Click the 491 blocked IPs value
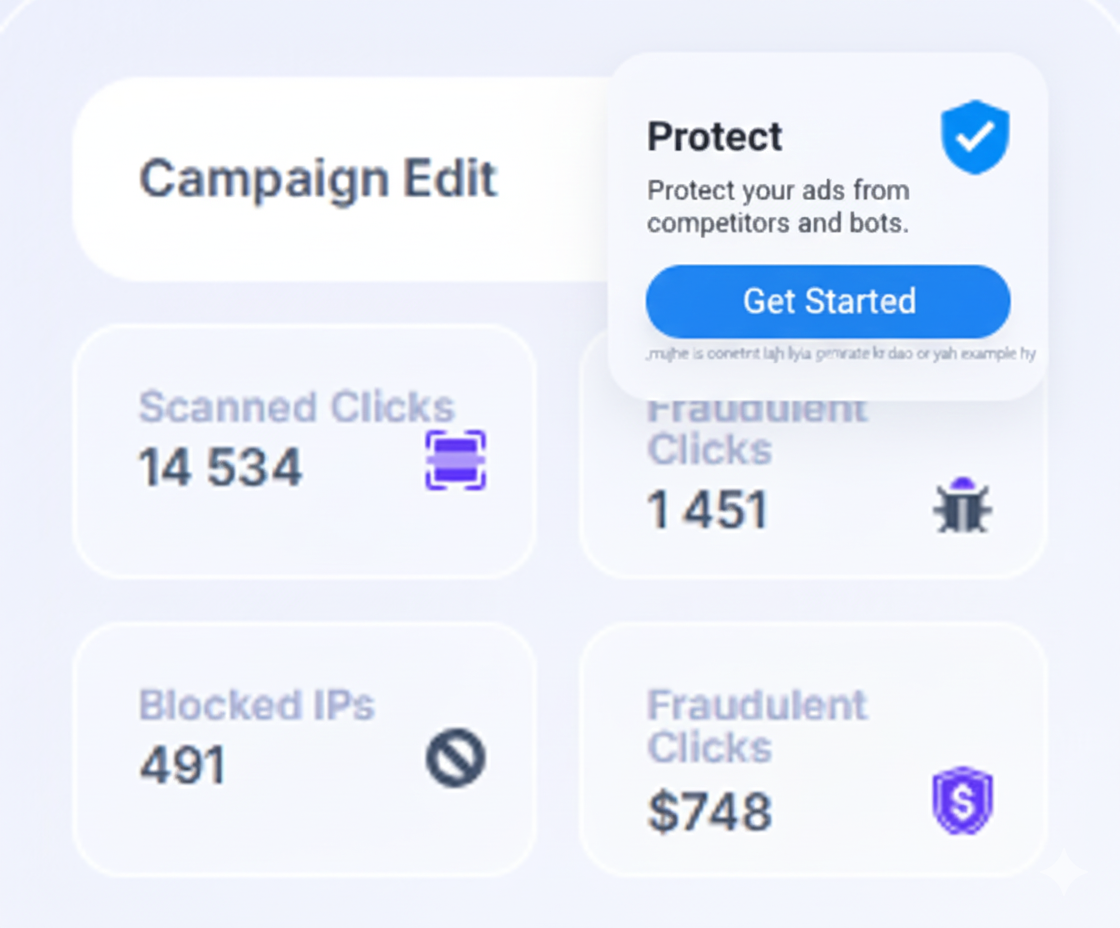The height and width of the screenshot is (928, 1120). pos(183,767)
